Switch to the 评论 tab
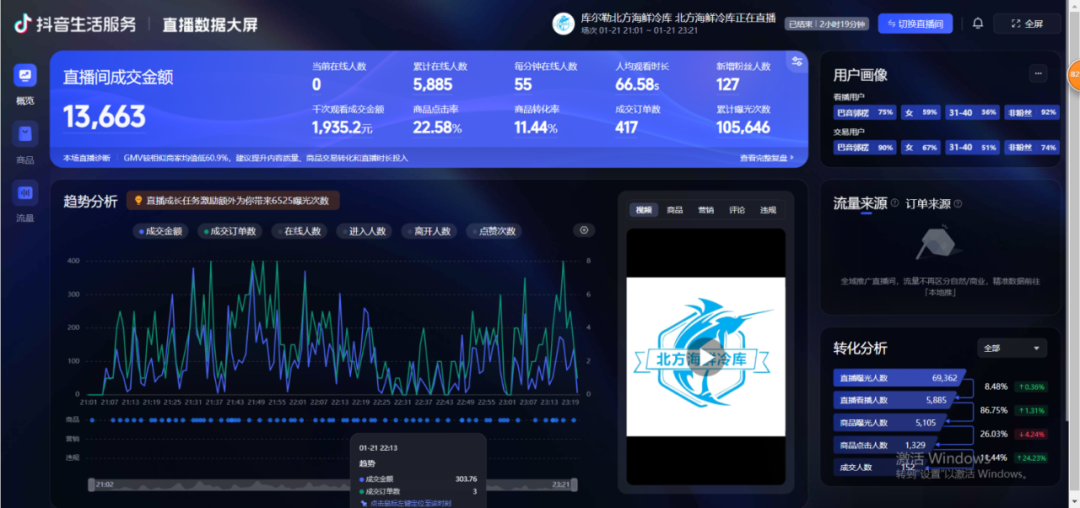The height and width of the screenshot is (508, 1080). tap(737, 210)
